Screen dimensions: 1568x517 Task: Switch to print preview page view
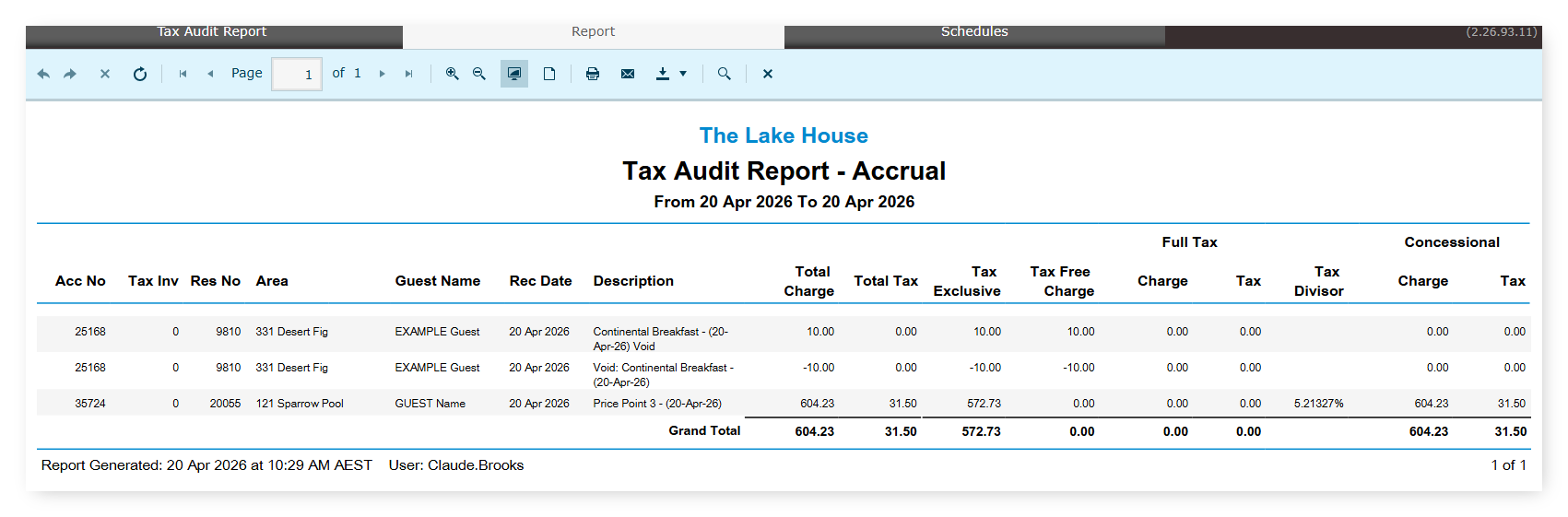[549, 74]
